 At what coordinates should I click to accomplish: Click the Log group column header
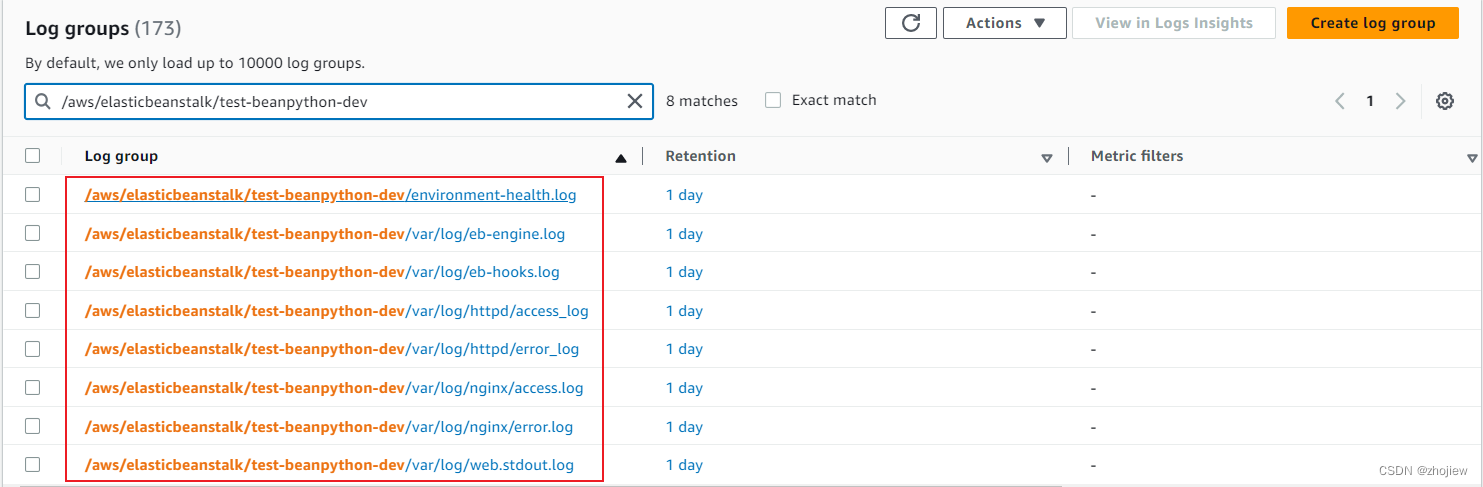tap(121, 156)
